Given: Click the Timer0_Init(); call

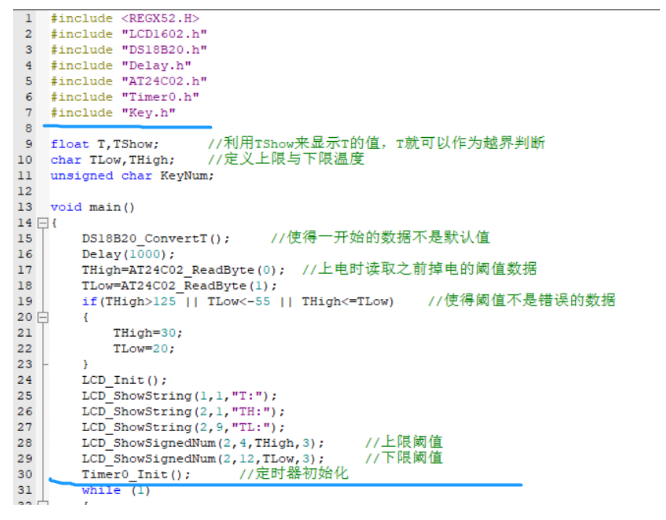Looking at the screenshot, I should [x=136, y=474].
